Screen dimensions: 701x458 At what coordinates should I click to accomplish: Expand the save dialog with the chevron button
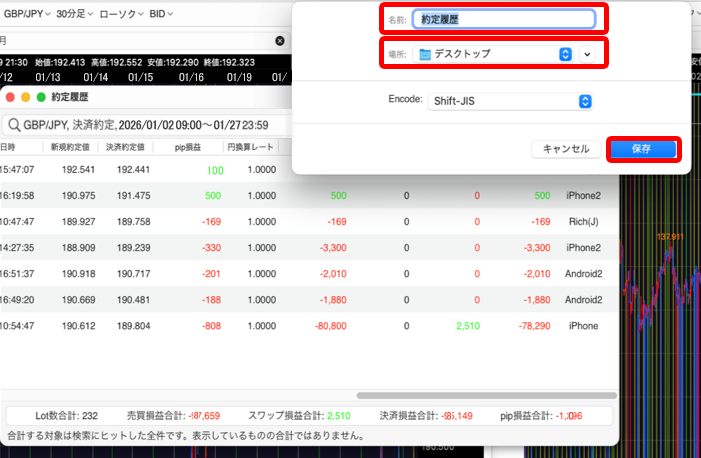588,54
